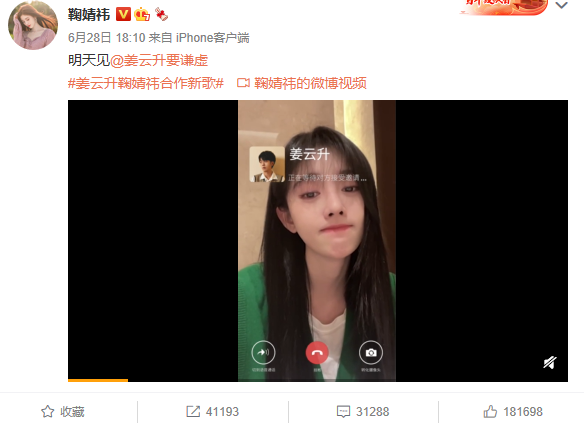Favorite the post with 收藏 star
This screenshot has height=429, width=584.
pos(63,411)
